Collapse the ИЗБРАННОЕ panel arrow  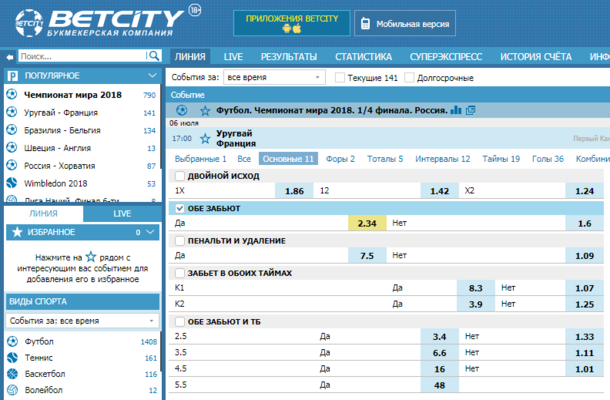coord(152,232)
